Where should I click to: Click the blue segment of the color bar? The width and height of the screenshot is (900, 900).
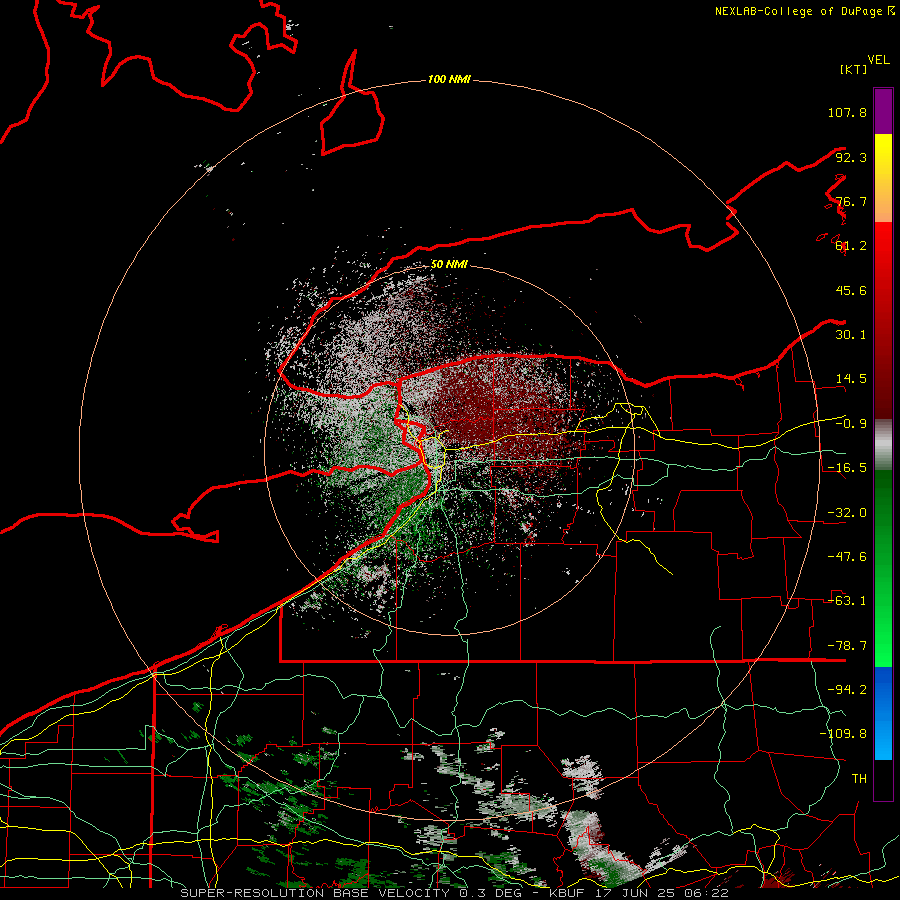pos(883,712)
